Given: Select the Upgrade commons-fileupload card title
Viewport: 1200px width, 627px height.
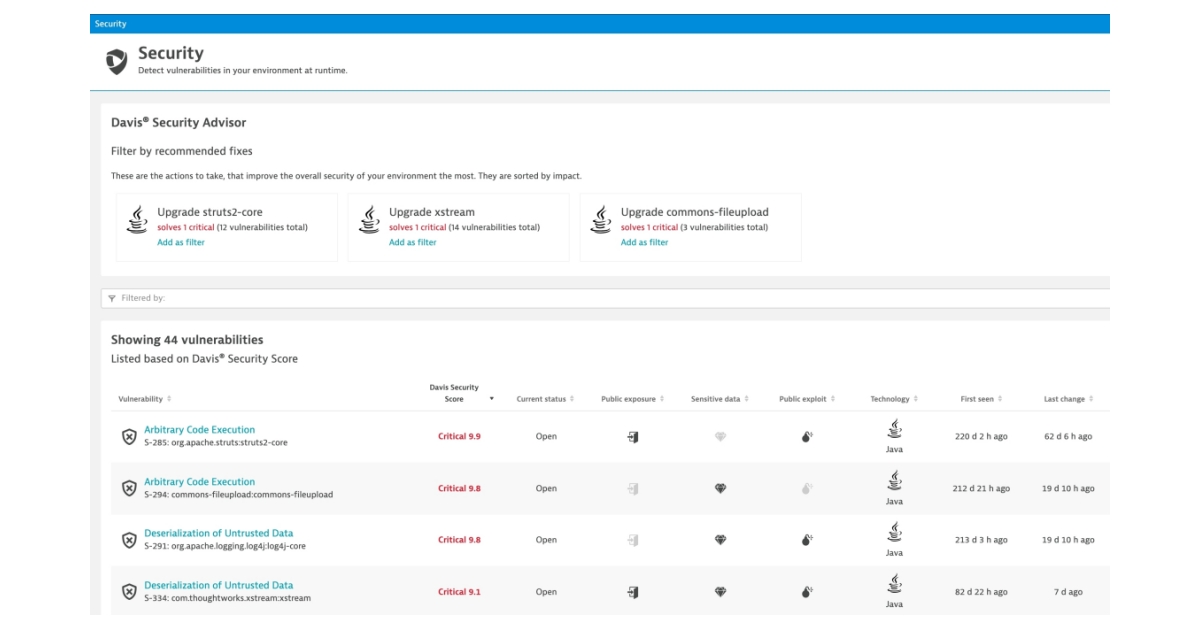Looking at the screenshot, I should pos(695,212).
